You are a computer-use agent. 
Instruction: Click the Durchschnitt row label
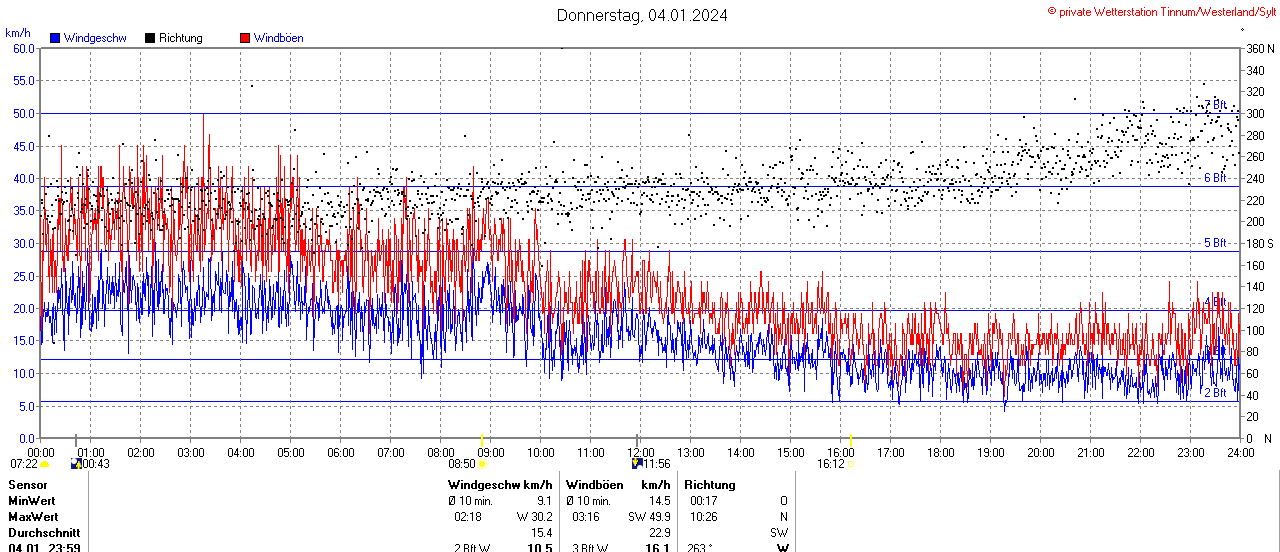pos(44,533)
